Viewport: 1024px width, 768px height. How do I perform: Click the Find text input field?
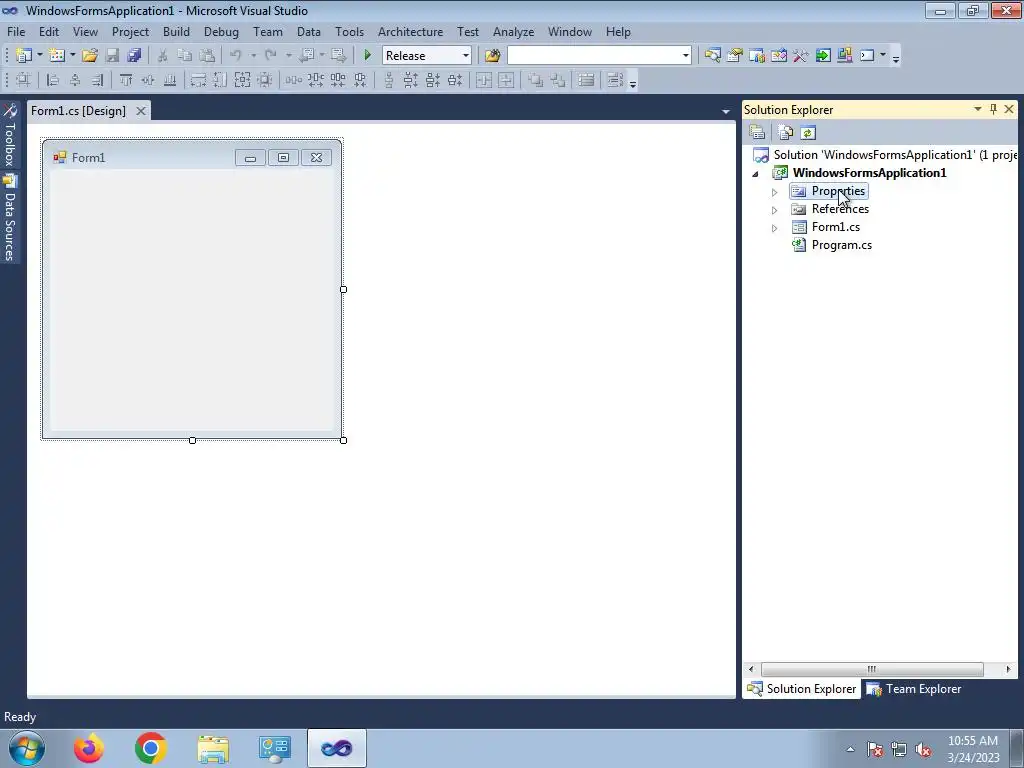click(x=593, y=56)
